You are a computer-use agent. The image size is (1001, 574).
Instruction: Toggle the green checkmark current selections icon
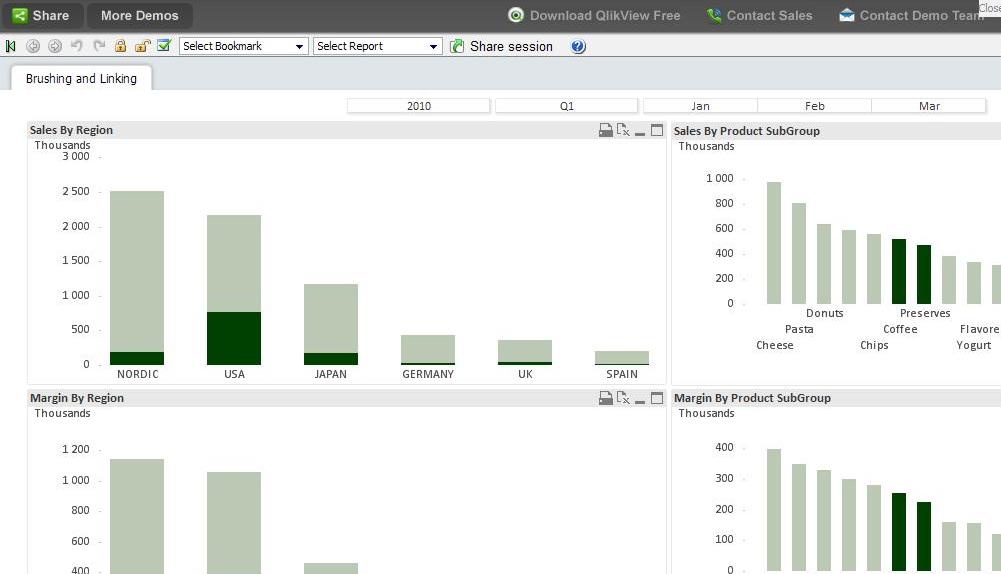tap(164, 46)
